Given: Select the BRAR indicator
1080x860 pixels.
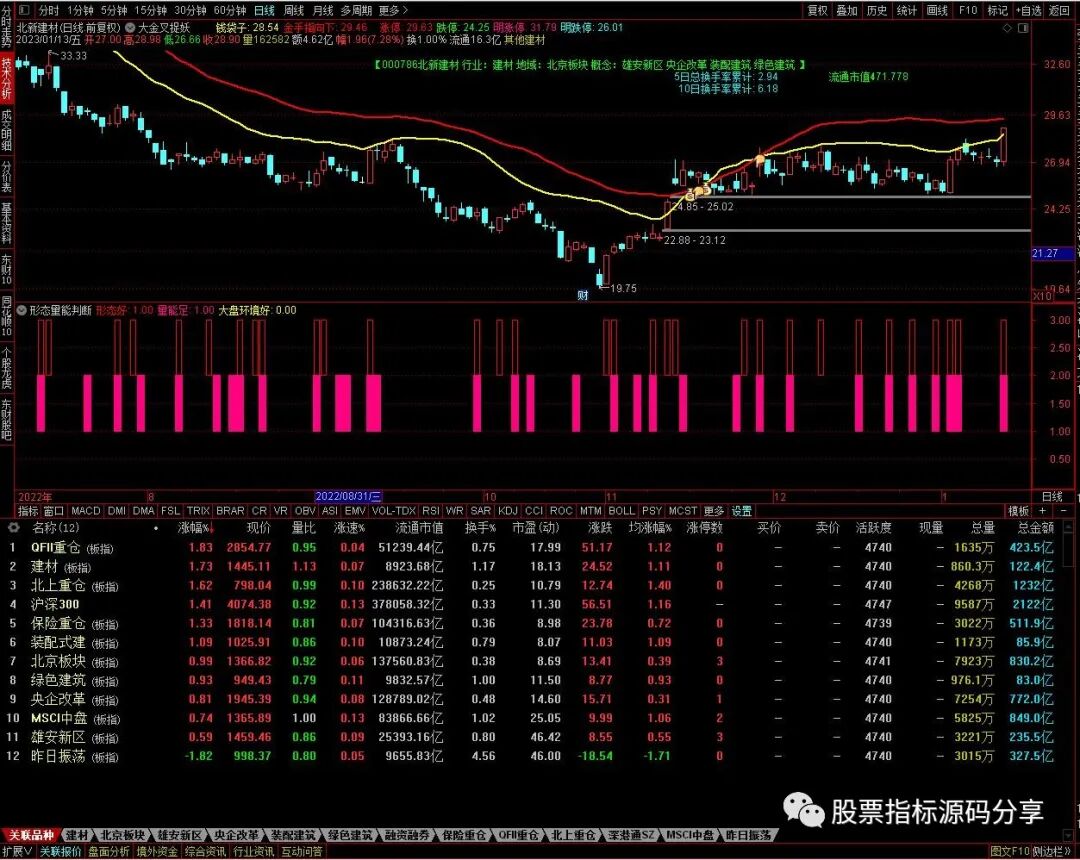Looking at the screenshot, I should coord(230,511).
